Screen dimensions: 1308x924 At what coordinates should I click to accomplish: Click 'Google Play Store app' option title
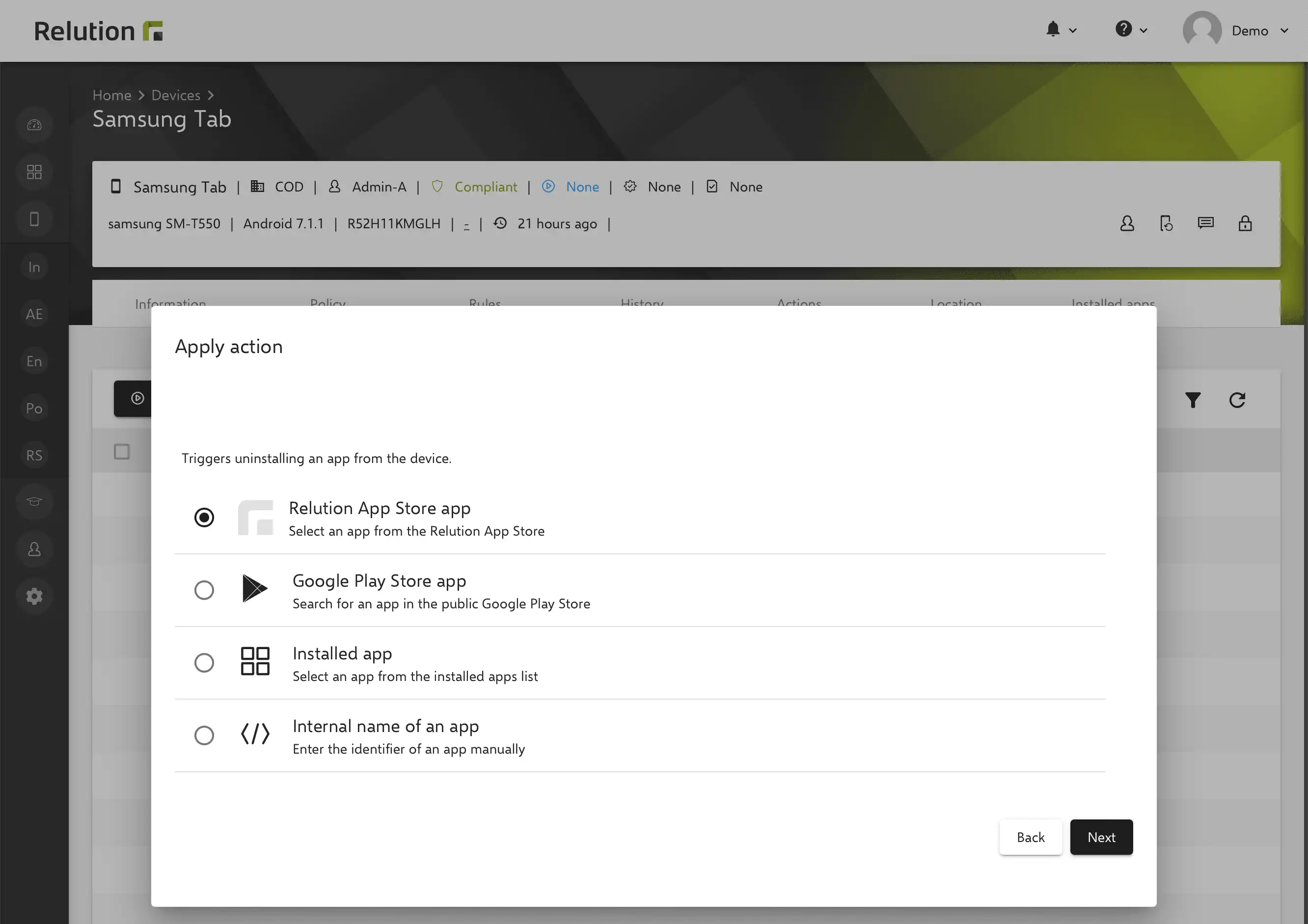pos(380,581)
